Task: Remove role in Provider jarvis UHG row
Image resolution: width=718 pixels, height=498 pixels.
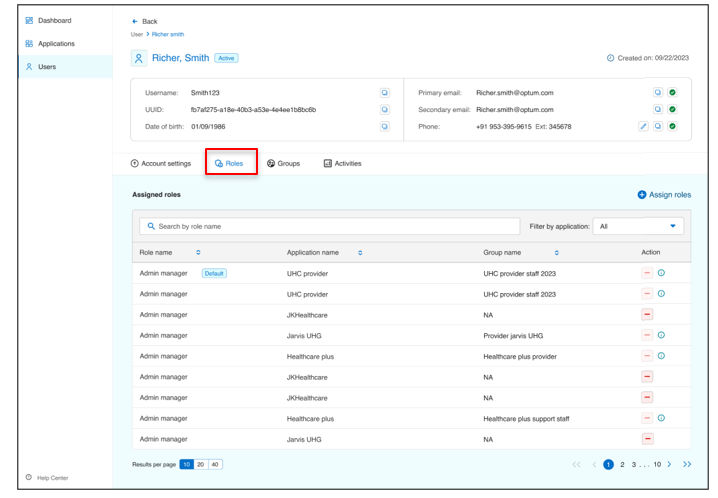Action: coord(647,336)
